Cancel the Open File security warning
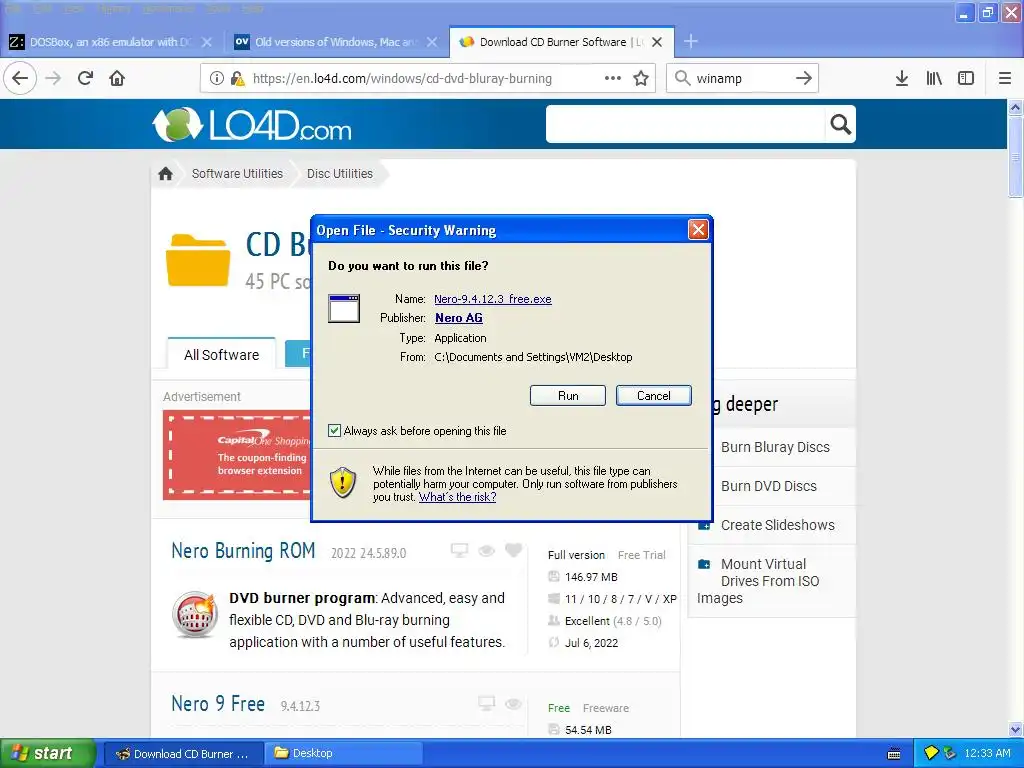Screen dimensions: 1024x768 click(x=654, y=396)
